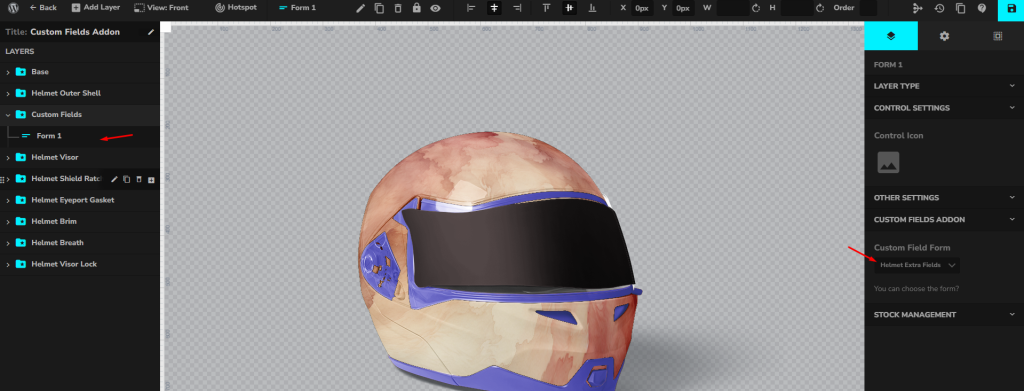
Task: Duplicate the Helmet Shield row layer
Action: [x=127, y=179]
